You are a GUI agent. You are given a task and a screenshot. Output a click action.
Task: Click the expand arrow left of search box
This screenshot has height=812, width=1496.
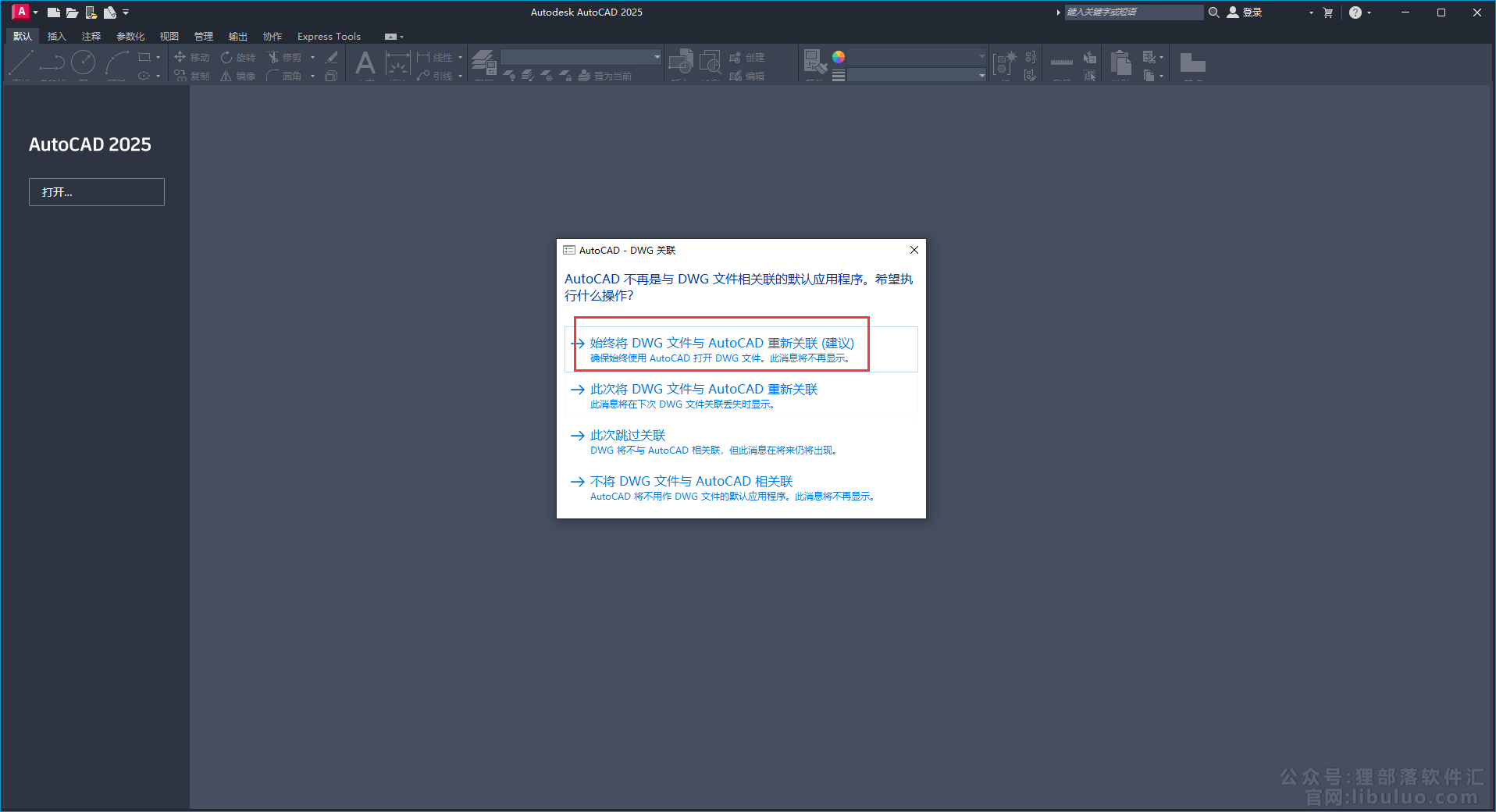pyautogui.click(x=1058, y=12)
